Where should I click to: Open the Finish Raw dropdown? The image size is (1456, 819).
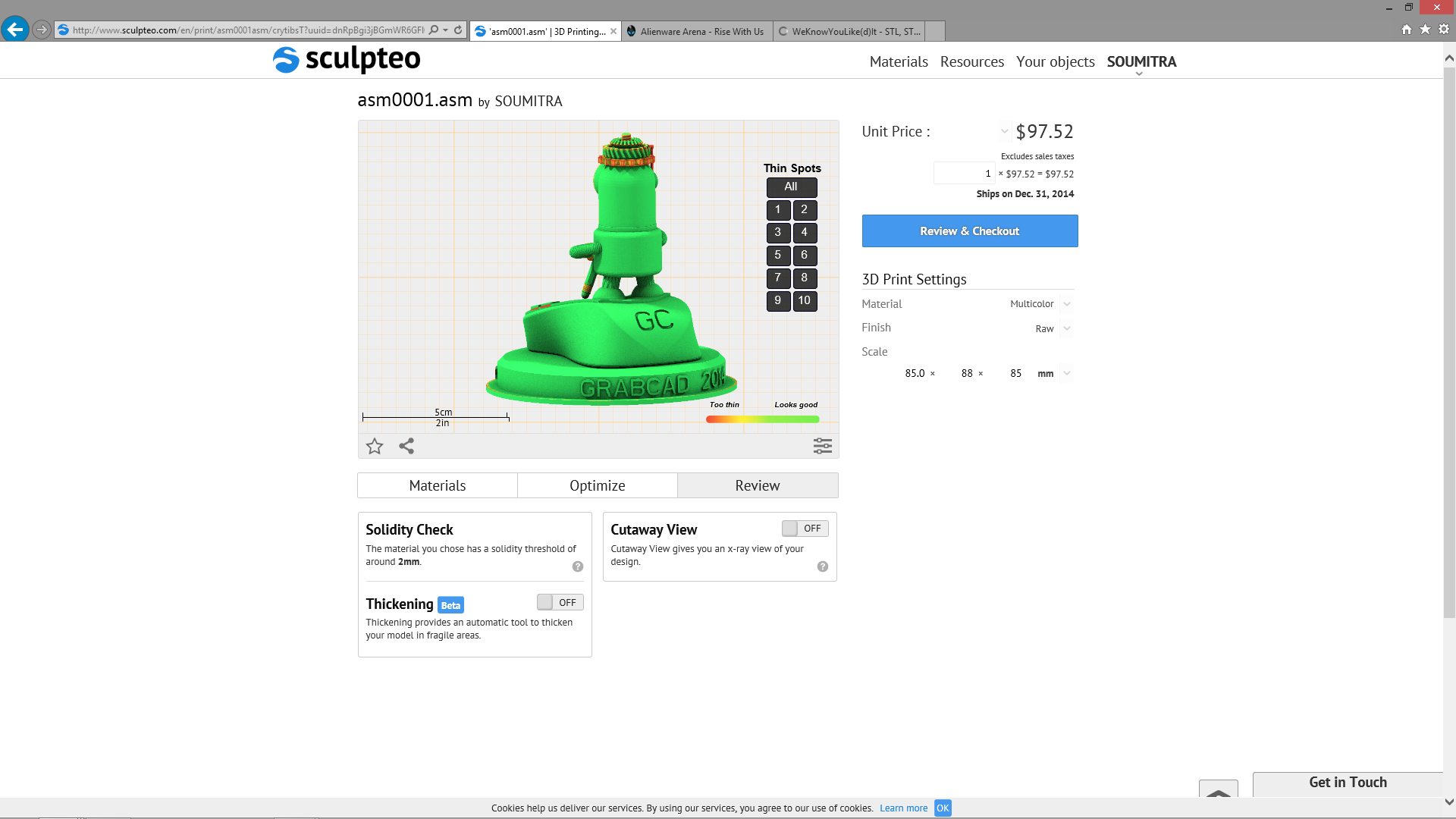tap(1067, 328)
